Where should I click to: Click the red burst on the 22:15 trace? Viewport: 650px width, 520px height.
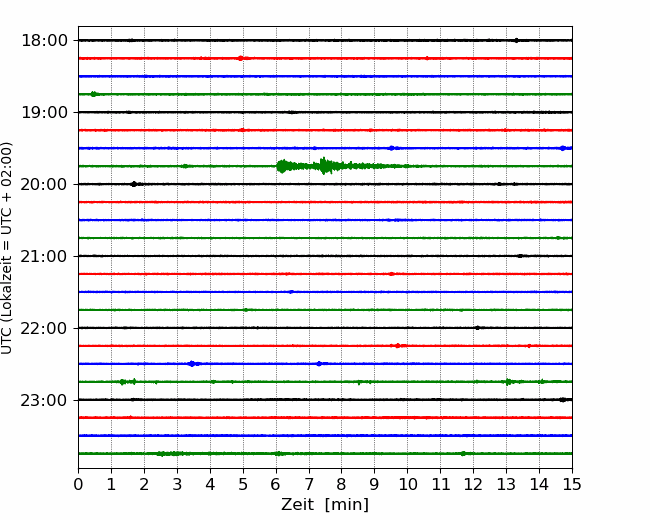398,346
